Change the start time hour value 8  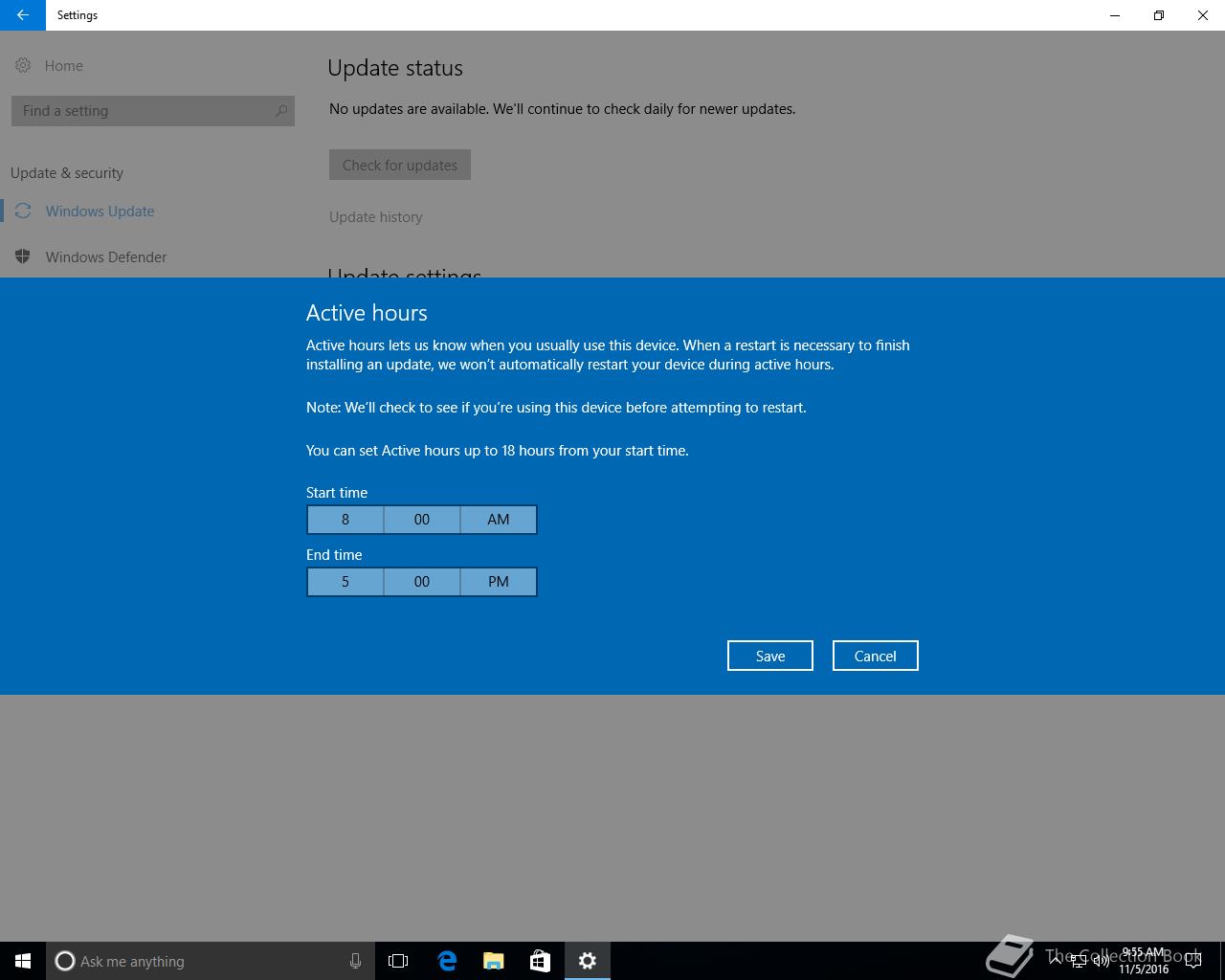pos(345,520)
